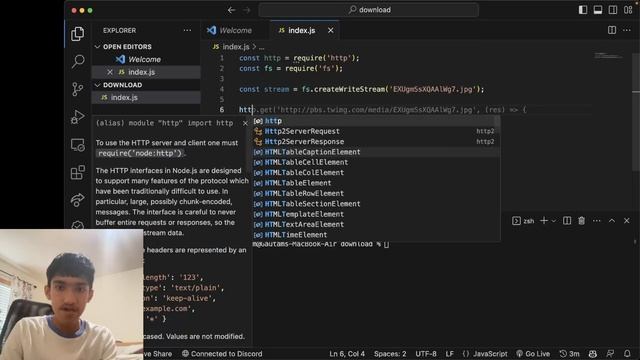The height and width of the screenshot is (360, 640).
Task: Close the suggestion details documentation panel
Action: click(x=245, y=123)
